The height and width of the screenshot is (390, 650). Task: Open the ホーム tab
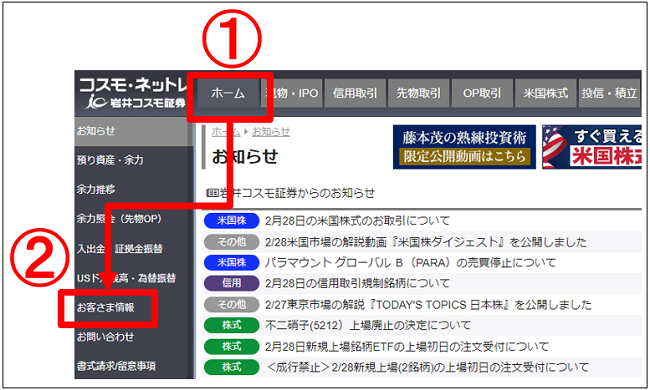pos(228,93)
